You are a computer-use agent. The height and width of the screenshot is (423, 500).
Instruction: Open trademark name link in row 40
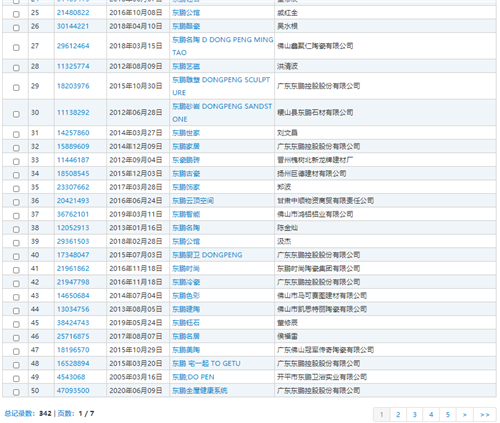(x=207, y=255)
